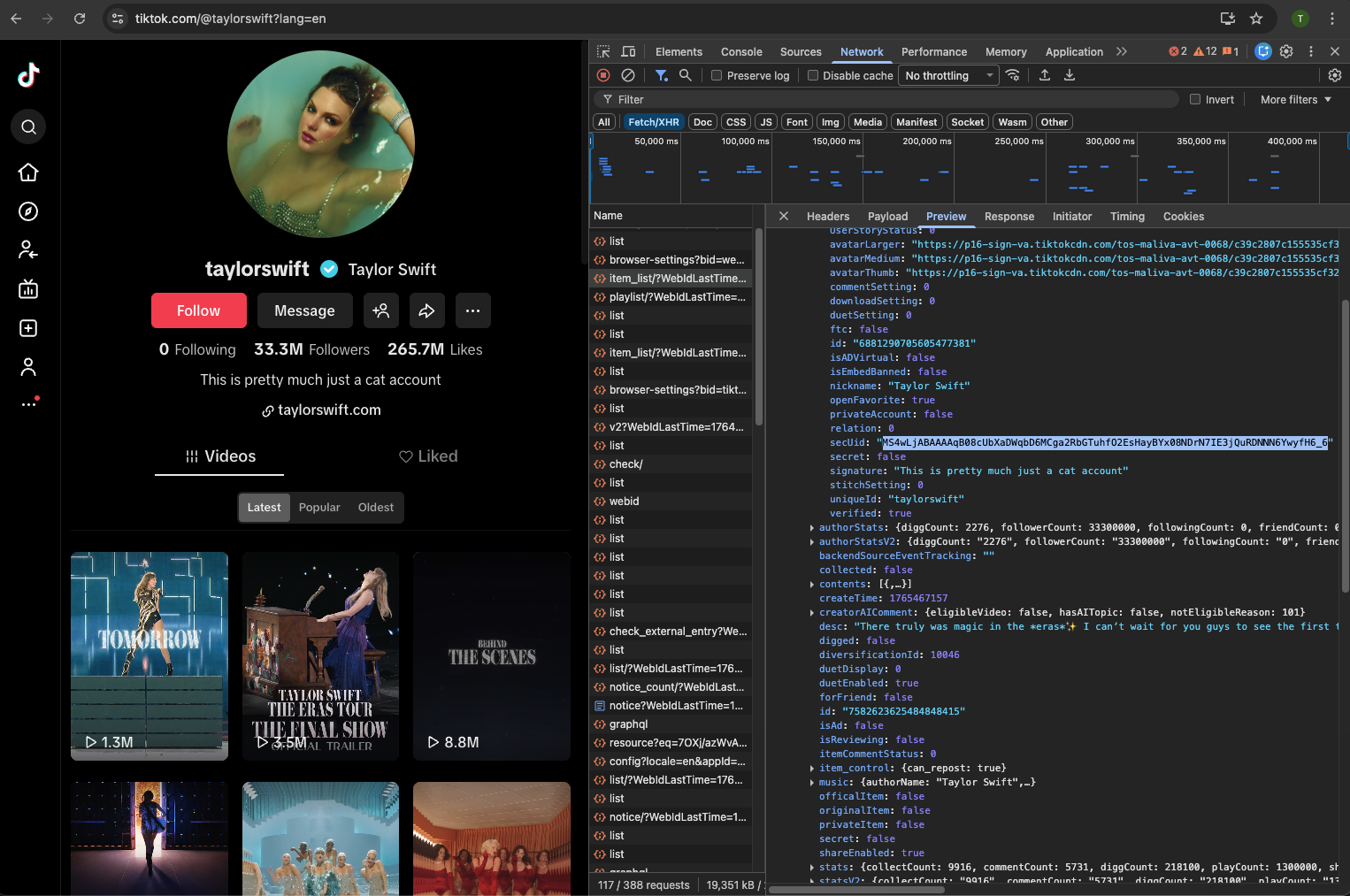Screen dimensions: 1350x896
Task: Tick the Invert filter checkbox
Action: 1195,100
